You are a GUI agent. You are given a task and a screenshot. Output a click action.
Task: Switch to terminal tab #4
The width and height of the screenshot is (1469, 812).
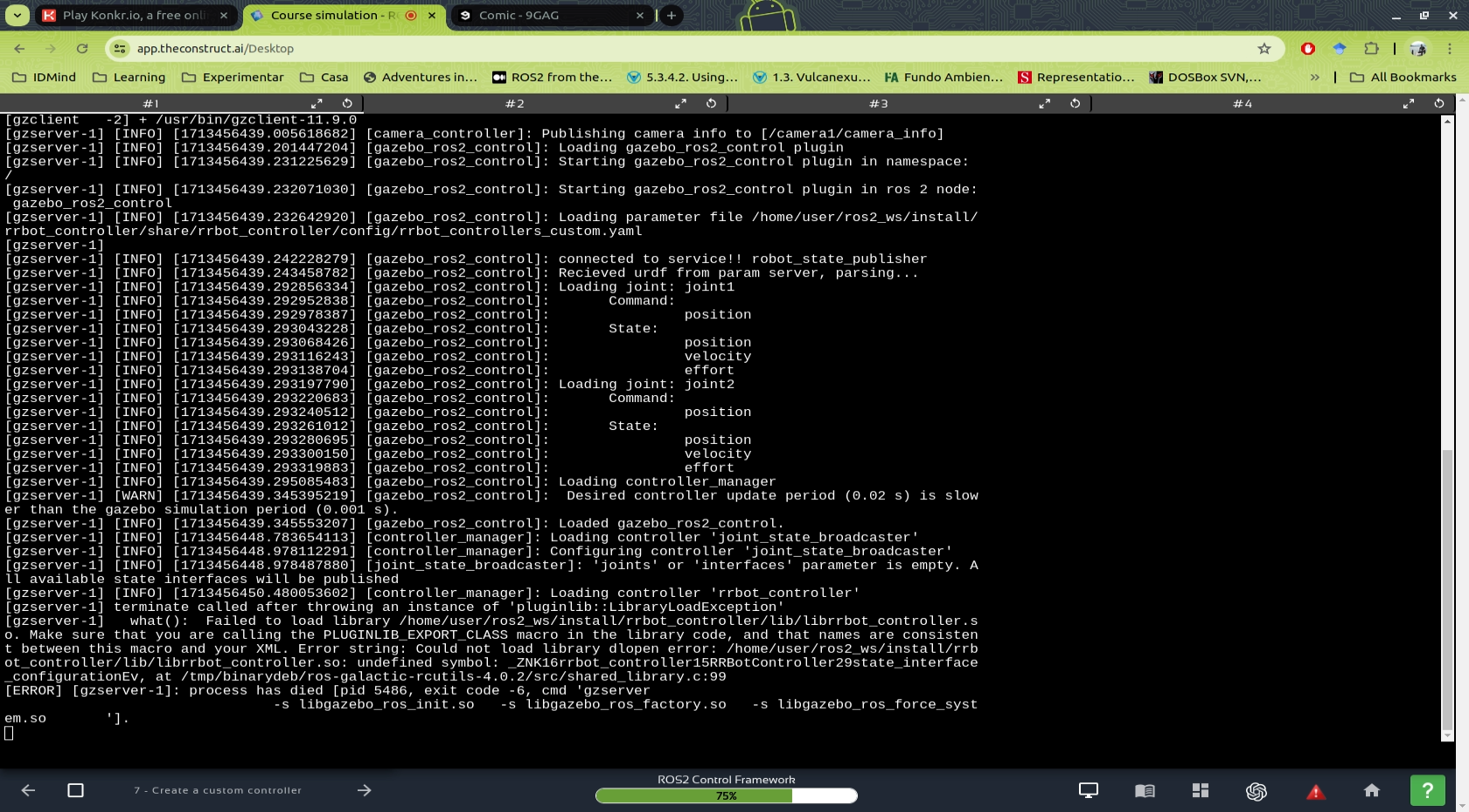point(1242,103)
